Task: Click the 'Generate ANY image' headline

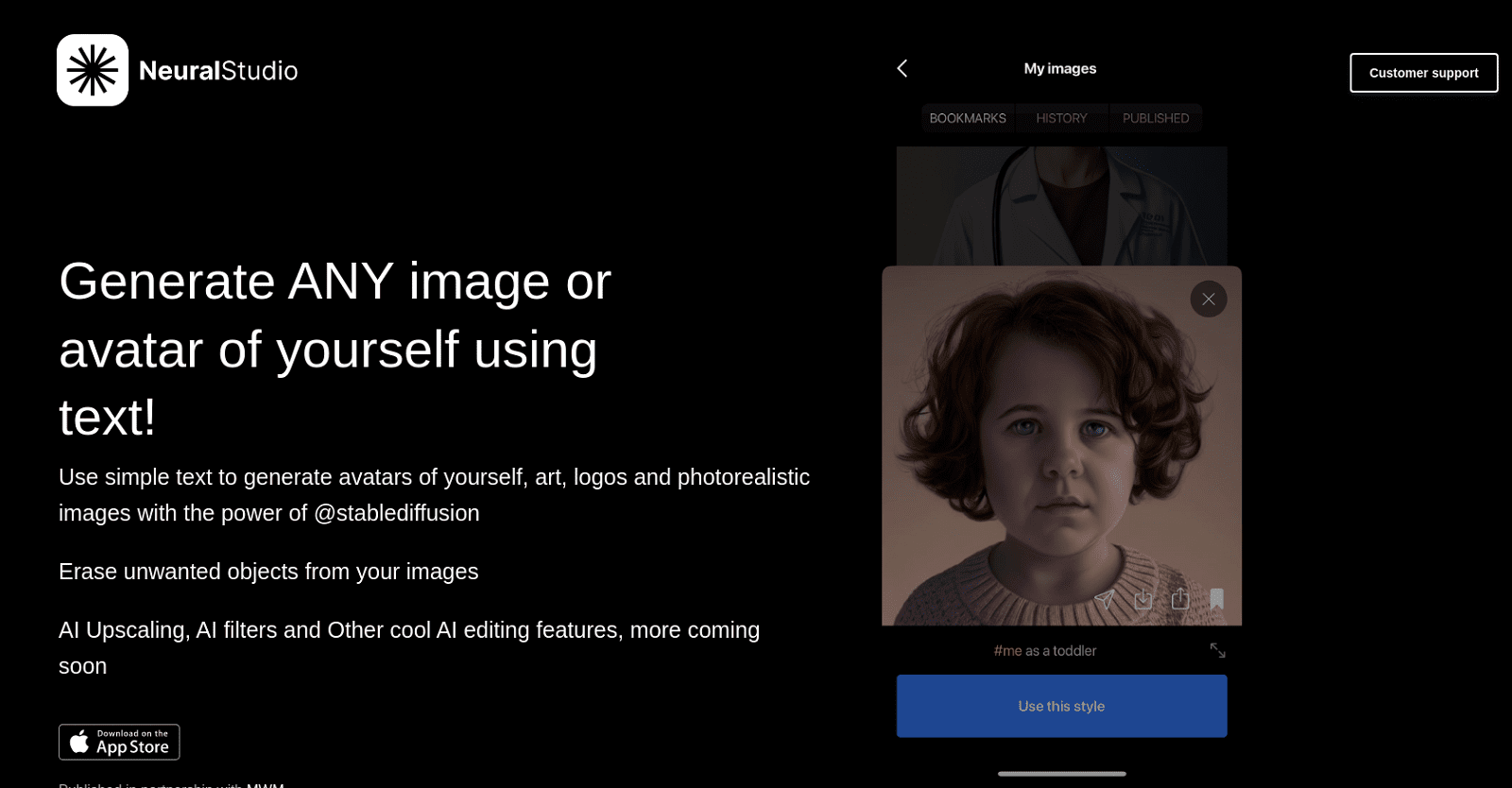Action: tap(335, 349)
